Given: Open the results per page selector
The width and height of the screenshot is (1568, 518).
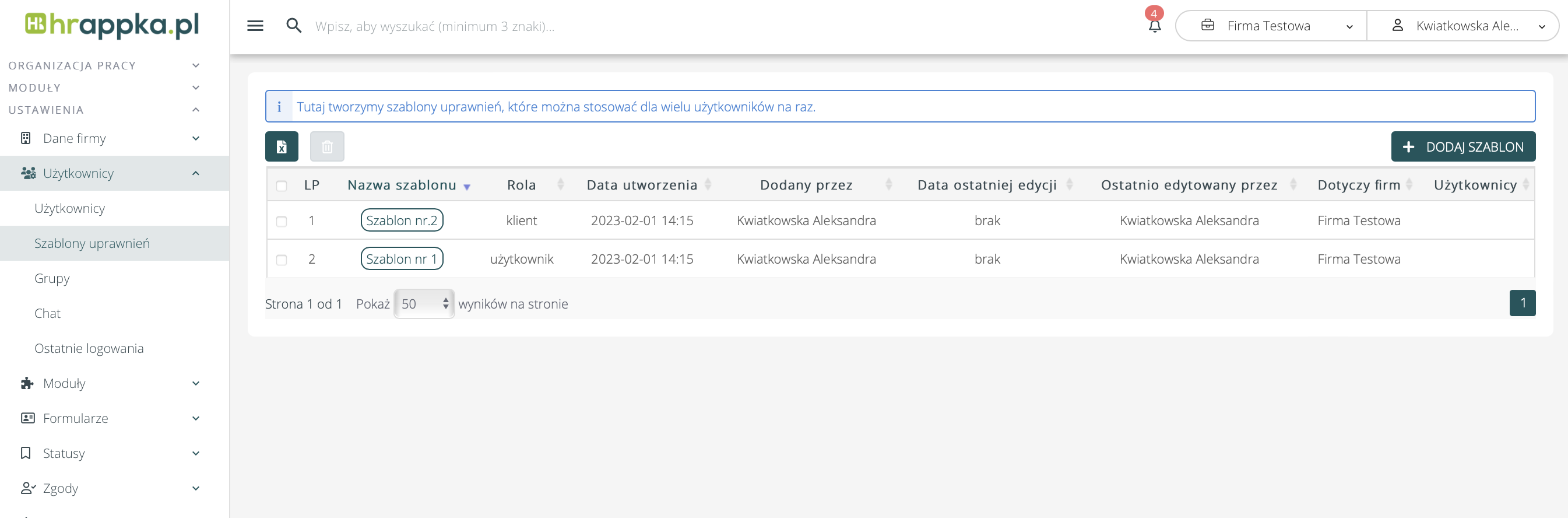Looking at the screenshot, I should pos(424,303).
